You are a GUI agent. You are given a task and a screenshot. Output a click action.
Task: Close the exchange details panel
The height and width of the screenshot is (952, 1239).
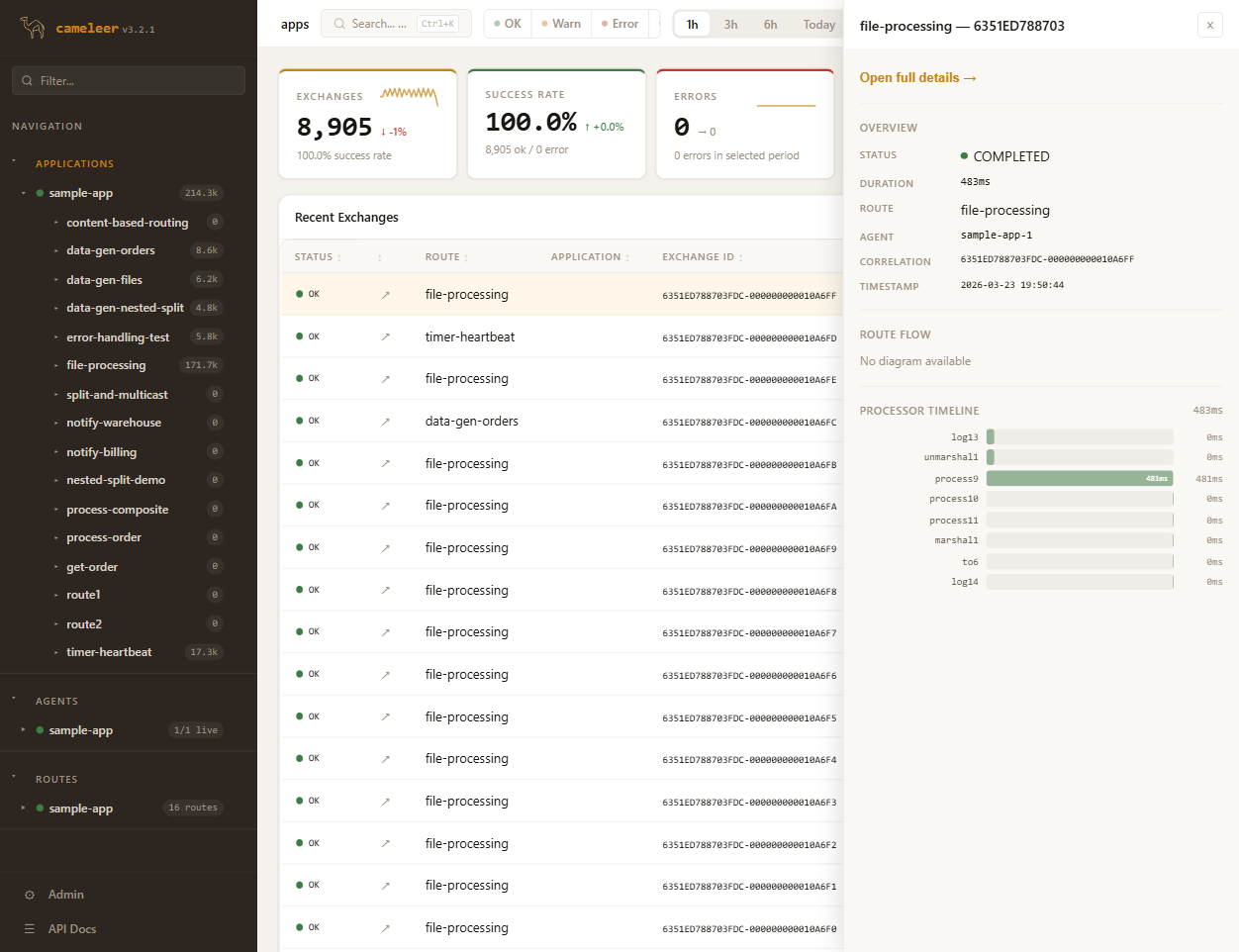click(1209, 26)
